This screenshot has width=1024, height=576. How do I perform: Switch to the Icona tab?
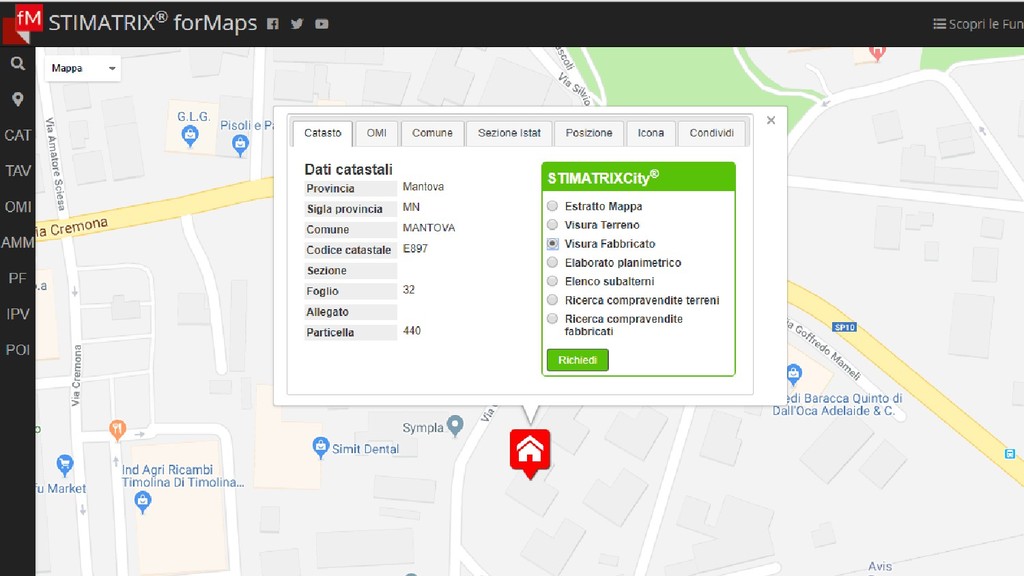(651, 133)
